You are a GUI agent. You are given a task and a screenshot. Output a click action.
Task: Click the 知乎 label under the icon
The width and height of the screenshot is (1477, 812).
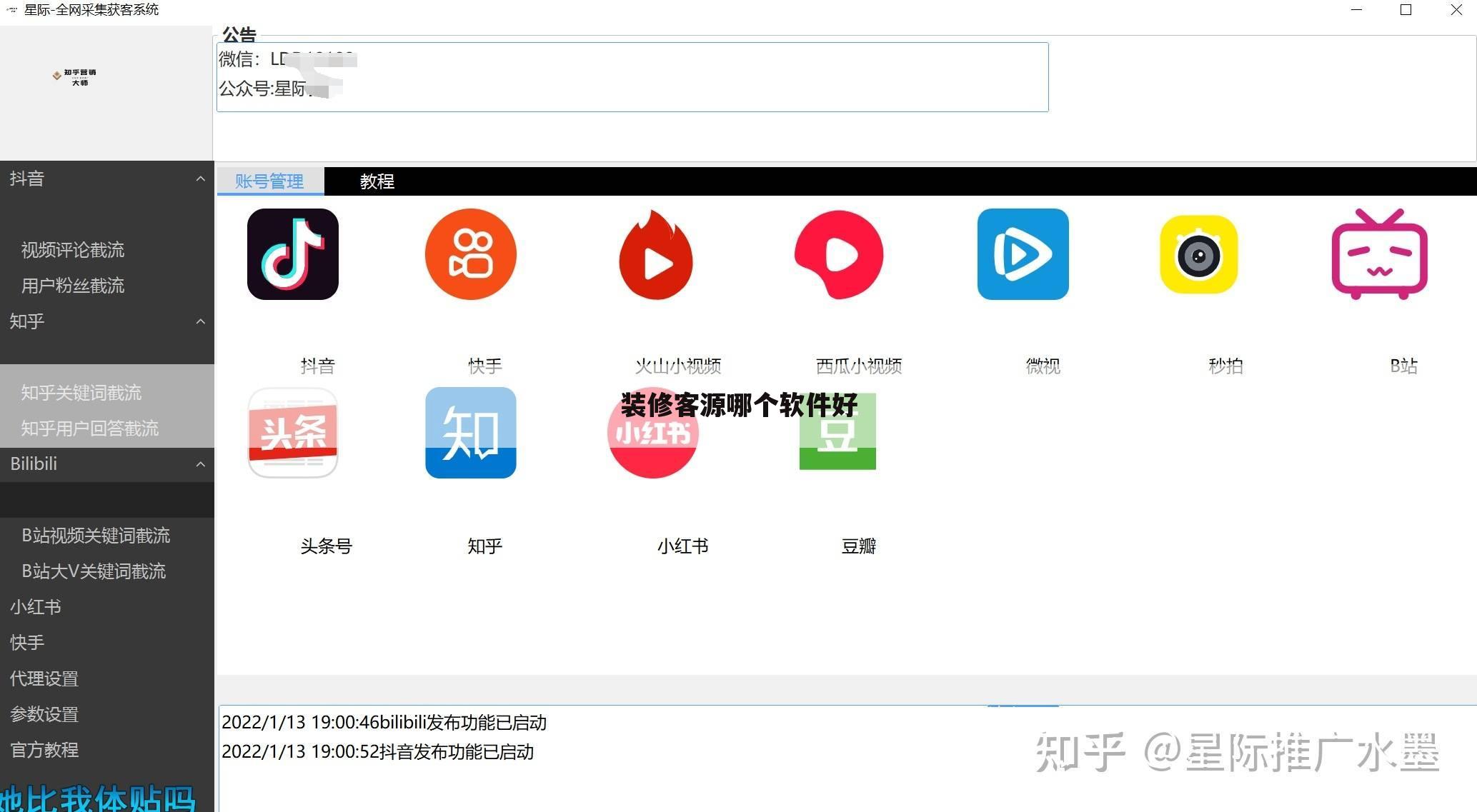click(485, 546)
